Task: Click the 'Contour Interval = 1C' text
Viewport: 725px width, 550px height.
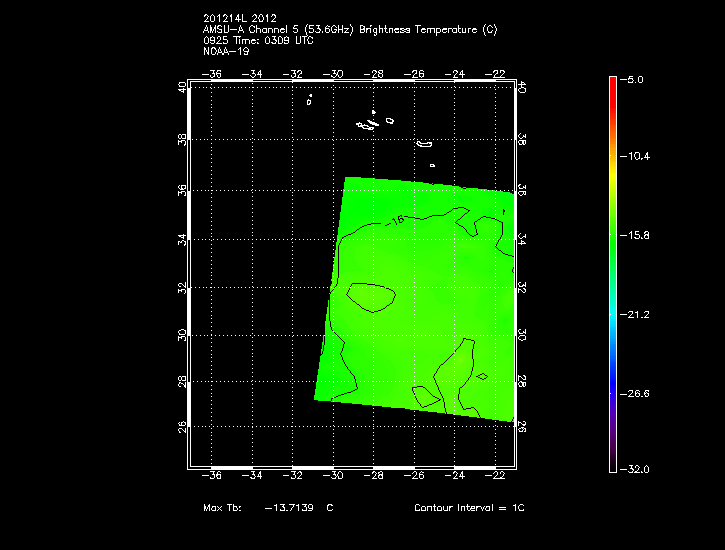Action: pos(469,508)
